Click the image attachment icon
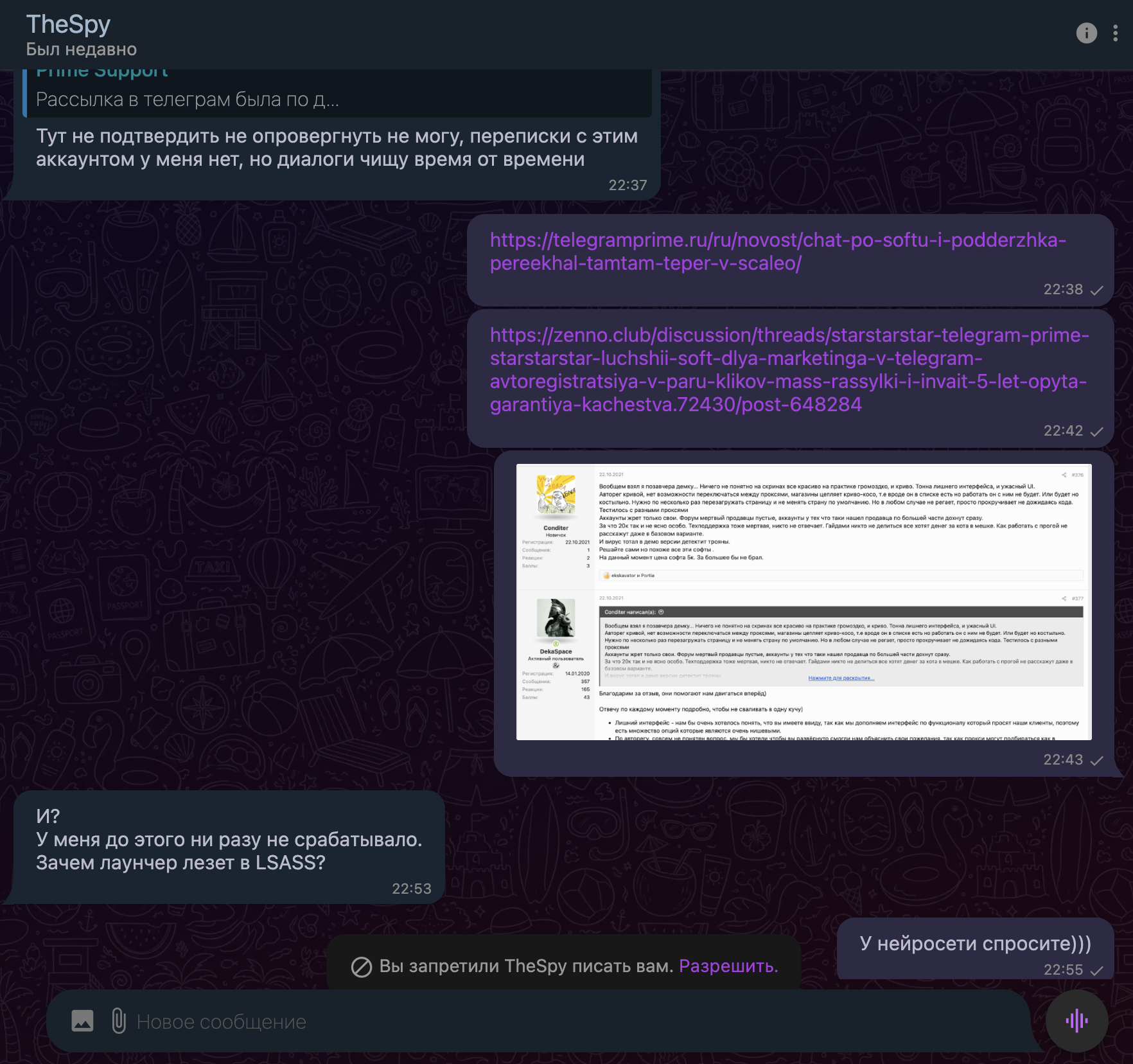Viewport: 1133px width, 1064px height. pos(82,1020)
